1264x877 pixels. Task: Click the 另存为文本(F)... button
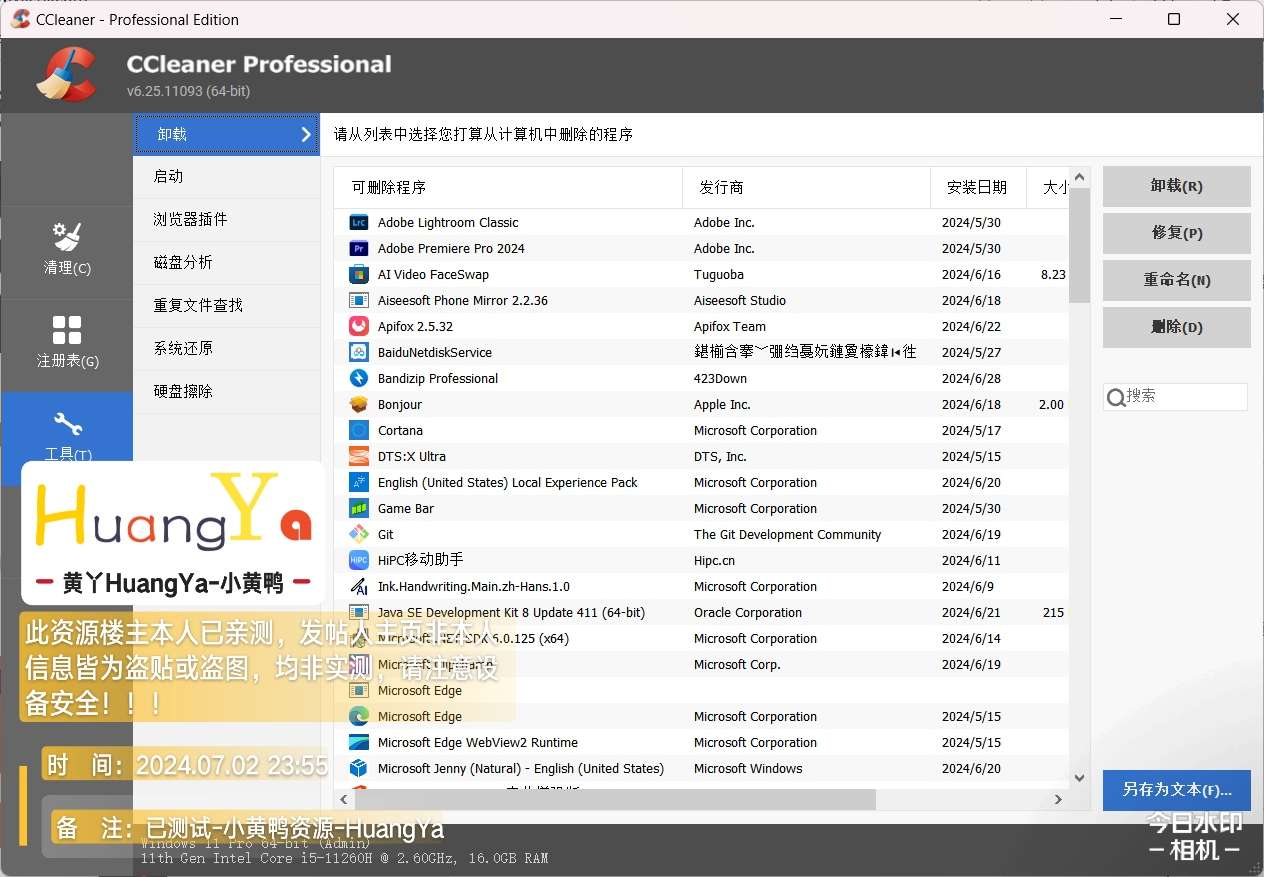point(1176,790)
